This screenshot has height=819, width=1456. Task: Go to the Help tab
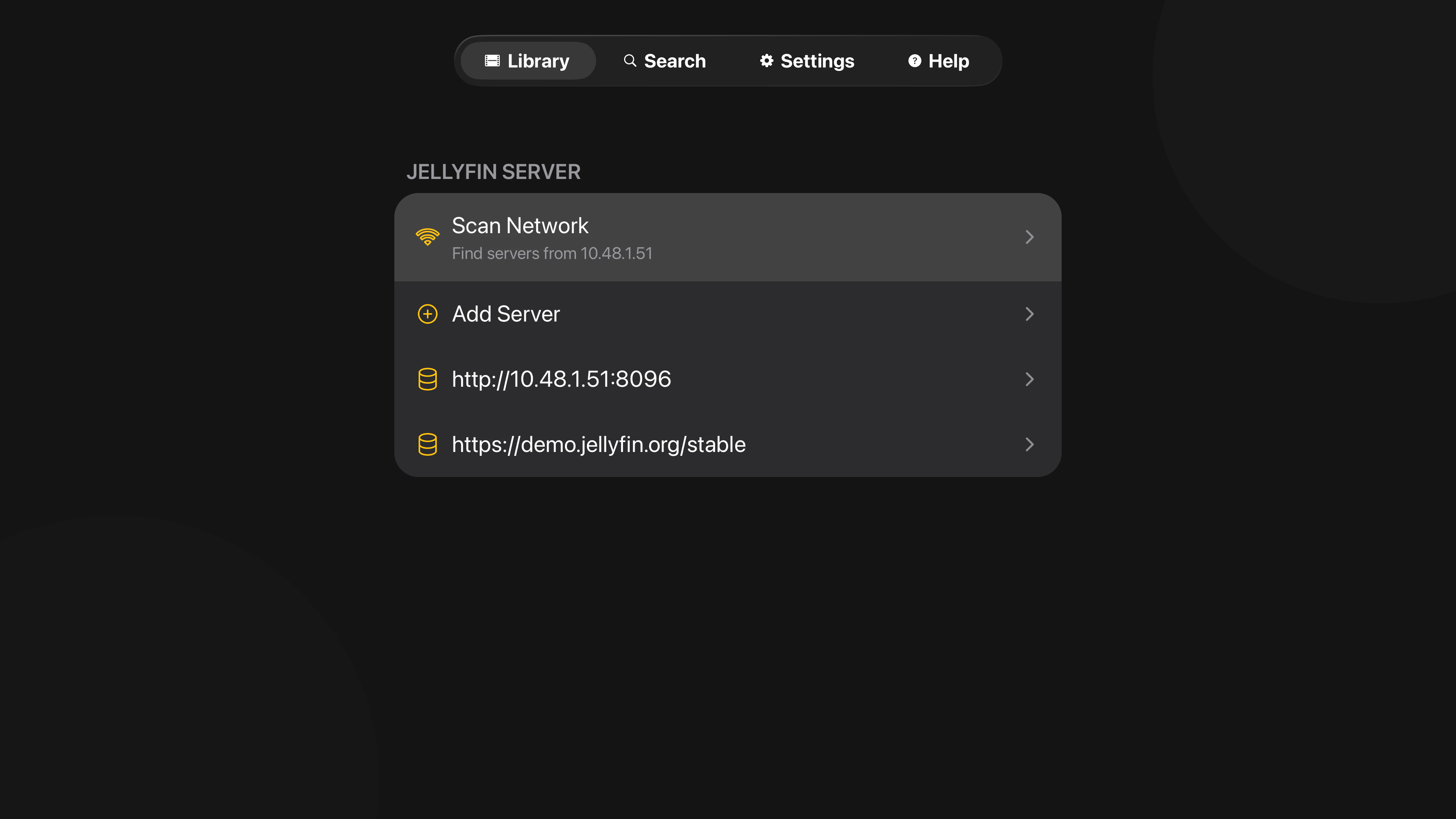click(x=939, y=61)
